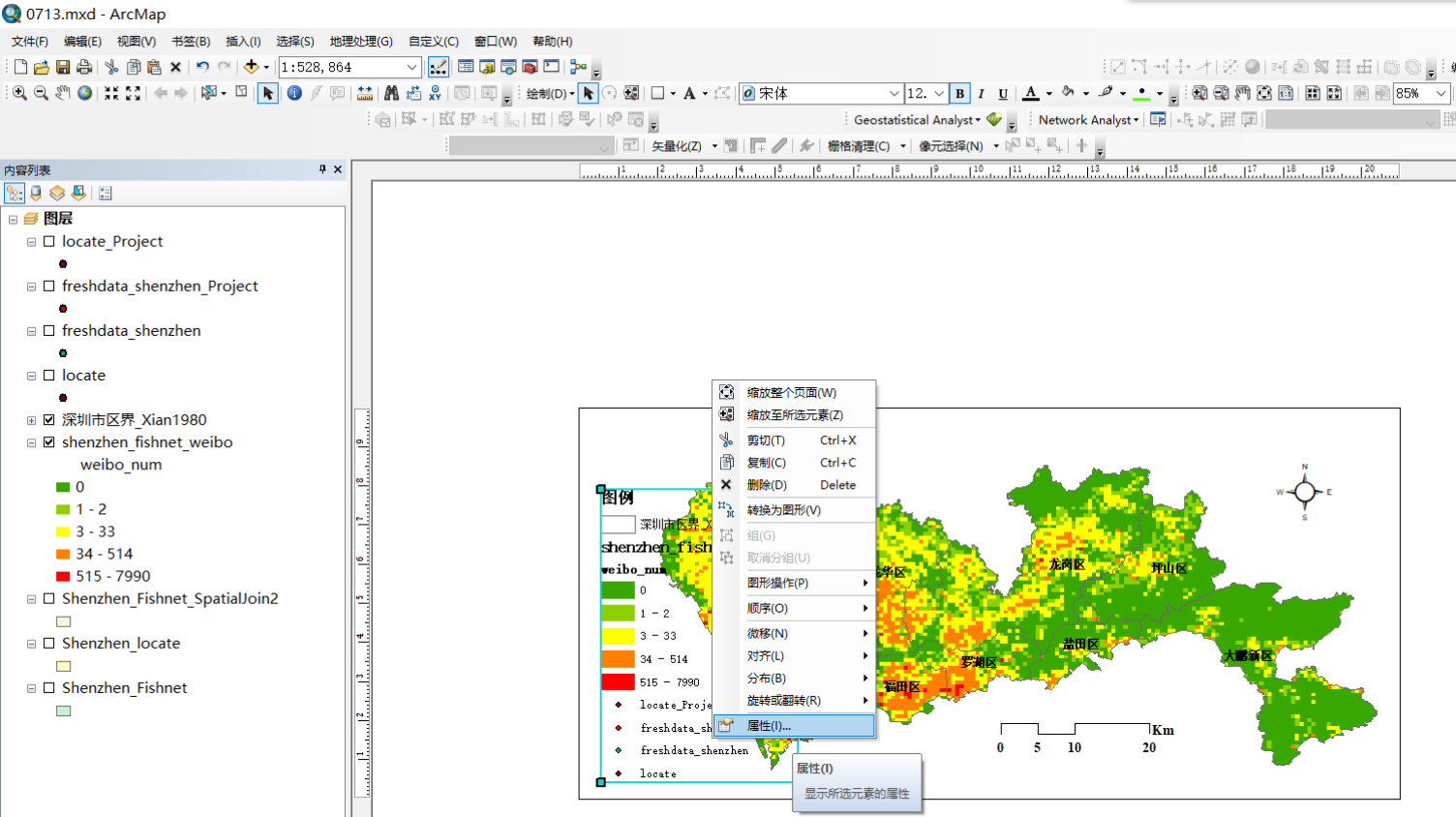
Task: Toggle Bold text formatting button
Action: 959,93
